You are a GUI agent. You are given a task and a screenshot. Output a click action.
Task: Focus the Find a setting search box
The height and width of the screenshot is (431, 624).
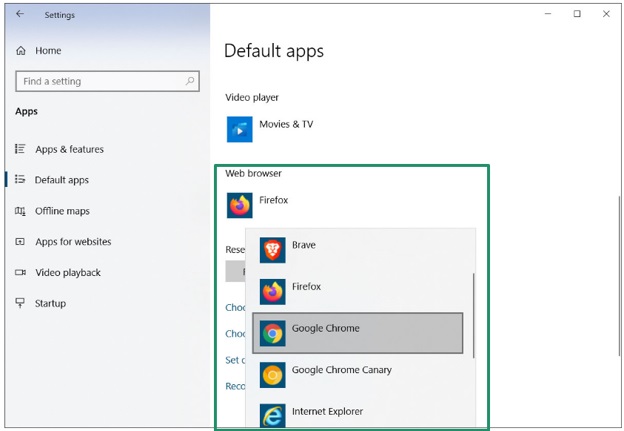click(107, 81)
